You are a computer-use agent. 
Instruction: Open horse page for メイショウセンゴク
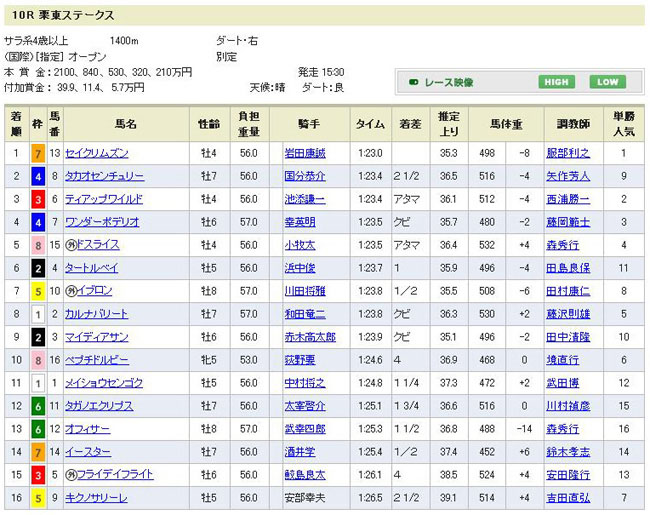point(104,382)
